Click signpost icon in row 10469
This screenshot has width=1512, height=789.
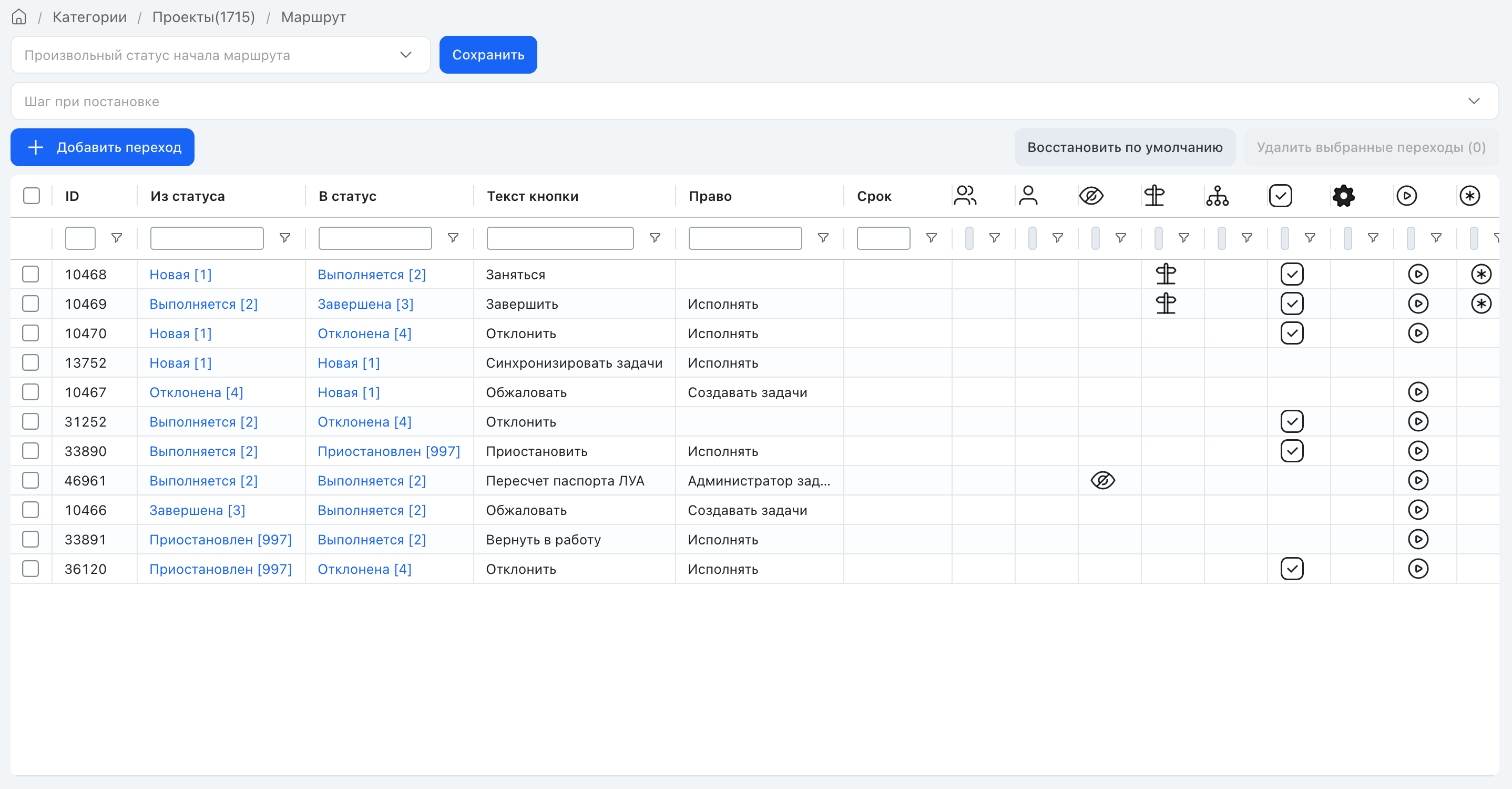click(x=1166, y=304)
